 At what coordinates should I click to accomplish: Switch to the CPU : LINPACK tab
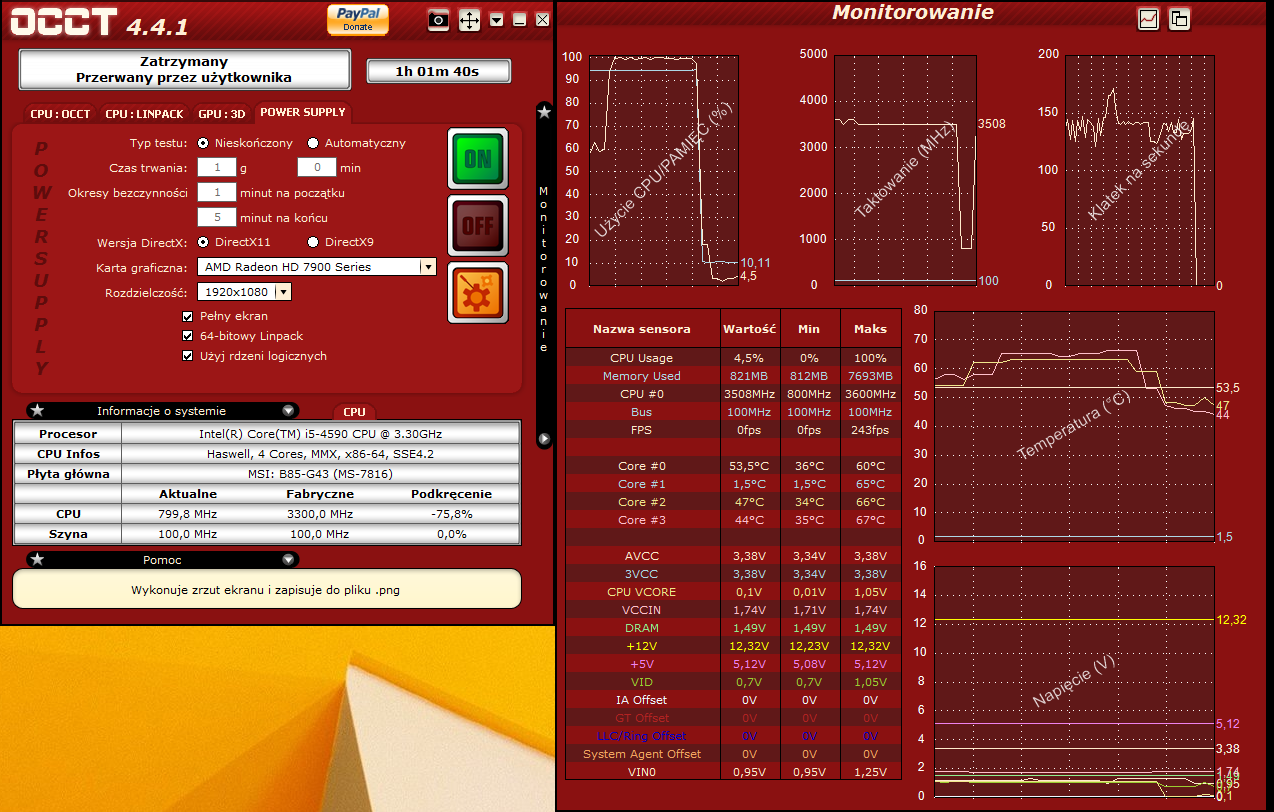point(145,114)
